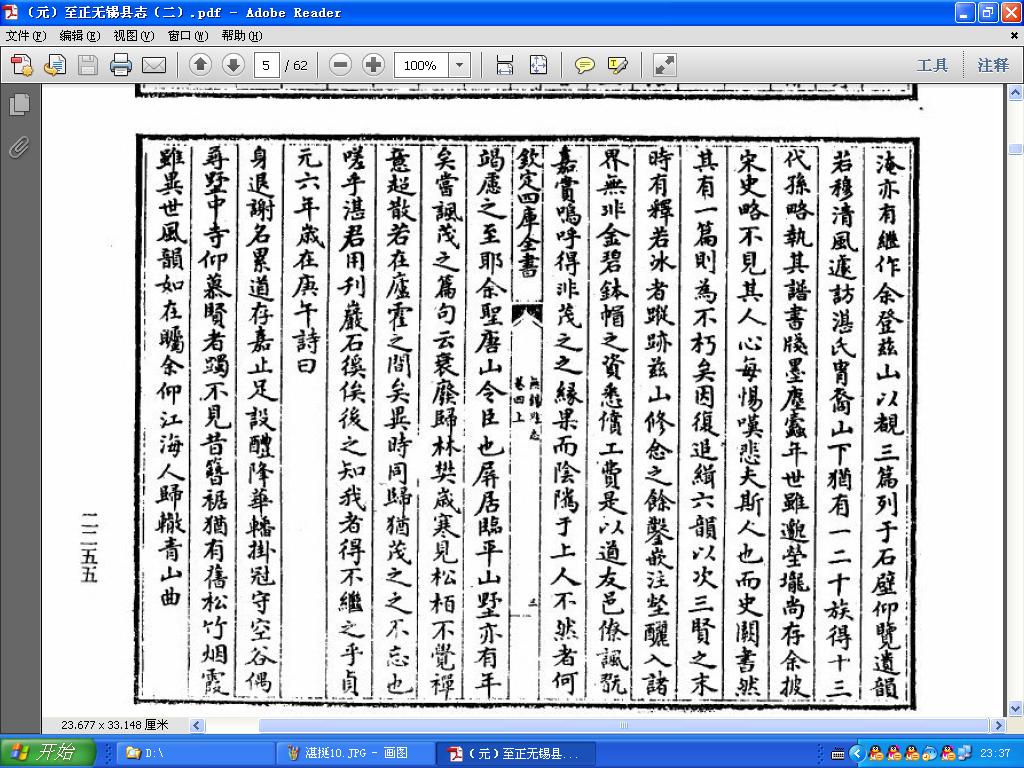The width and height of the screenshot is (1024, 768).
Task: Select the highlight text tool
Action: tap(618, 65)
